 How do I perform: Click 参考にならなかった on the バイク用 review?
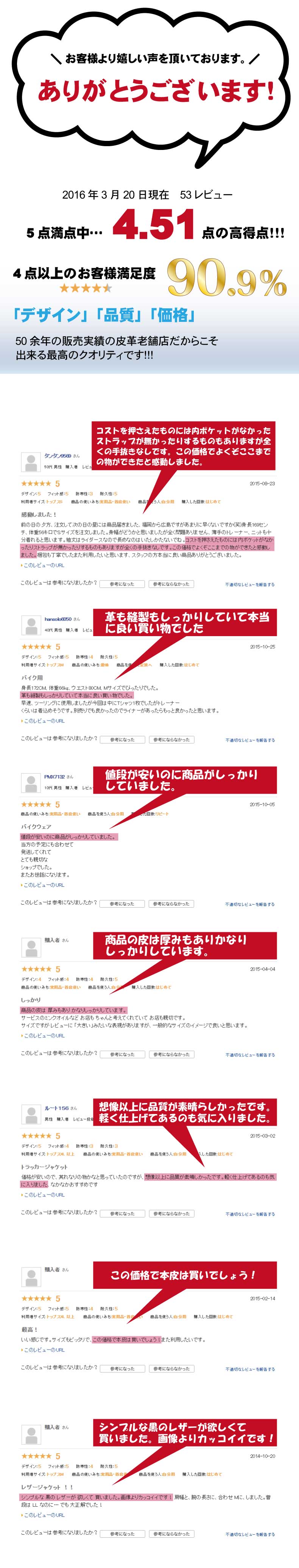coord(171,740)
